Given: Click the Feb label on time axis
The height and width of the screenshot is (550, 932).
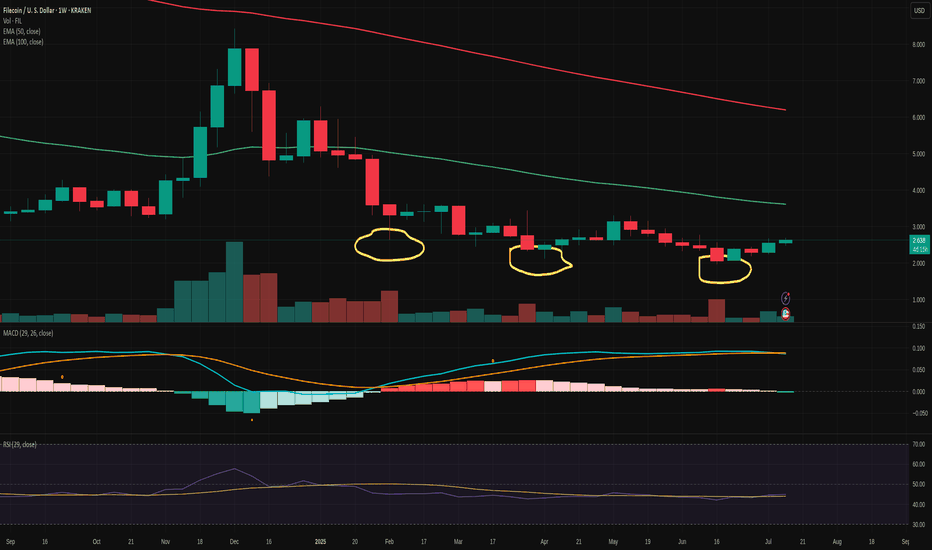Looking at the screenshot, I should point(389,542).
